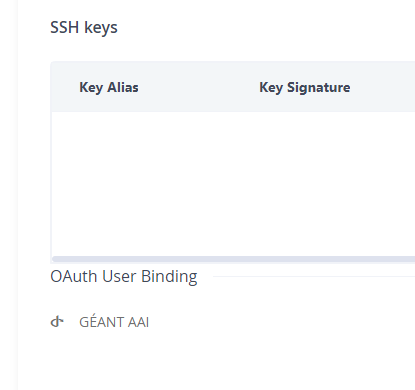Bind account using the GÉANT AAI logo
Screen dimensions: 415x390
tap(57, 322)
